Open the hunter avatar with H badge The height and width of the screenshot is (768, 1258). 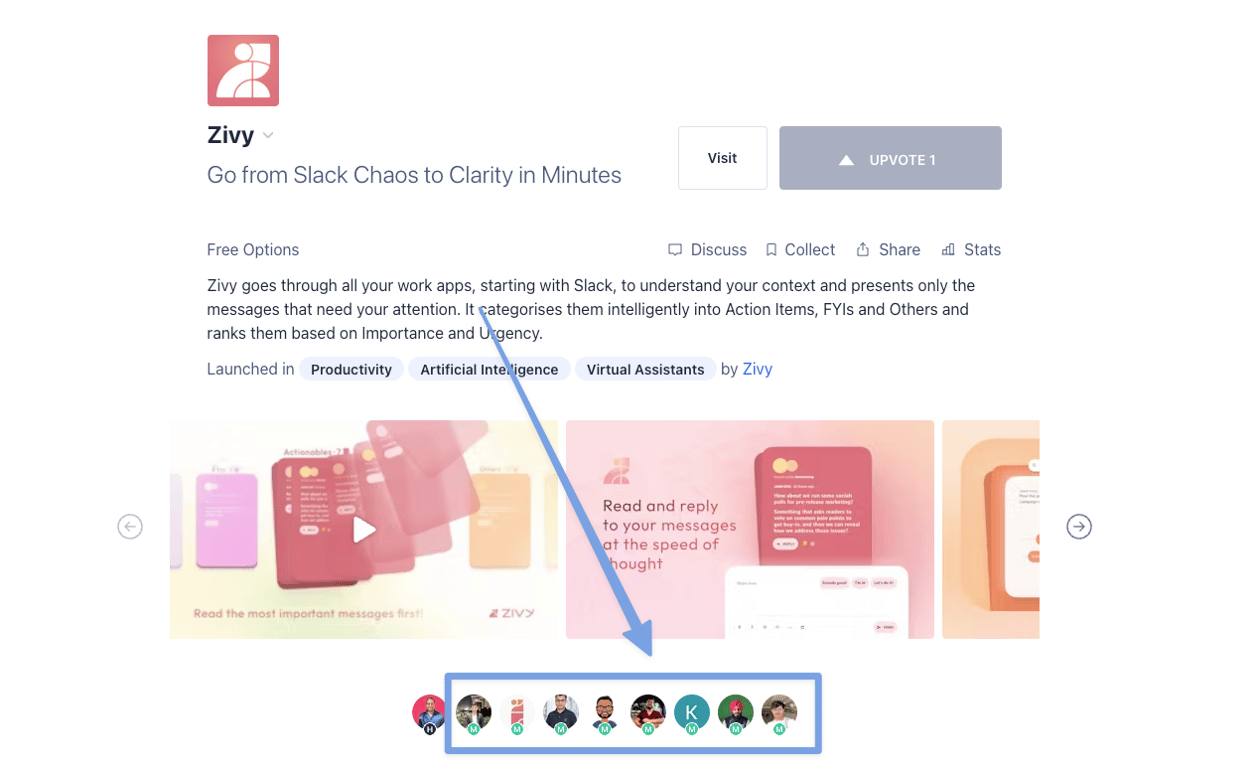(x=429, y=713)
